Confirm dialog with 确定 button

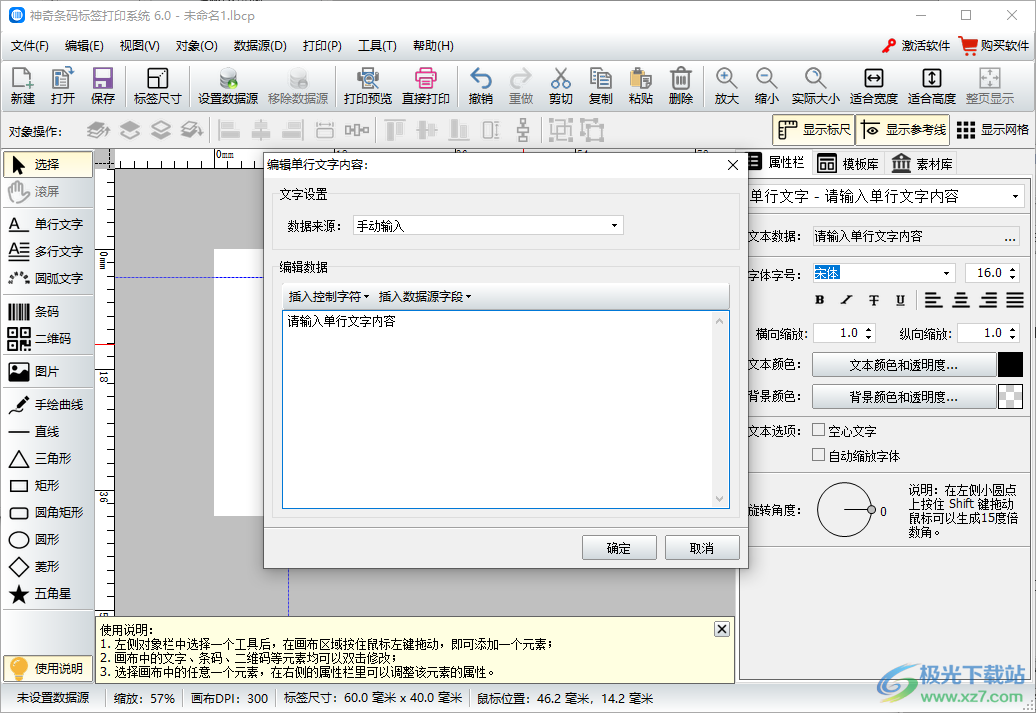[x=619, y=548]
